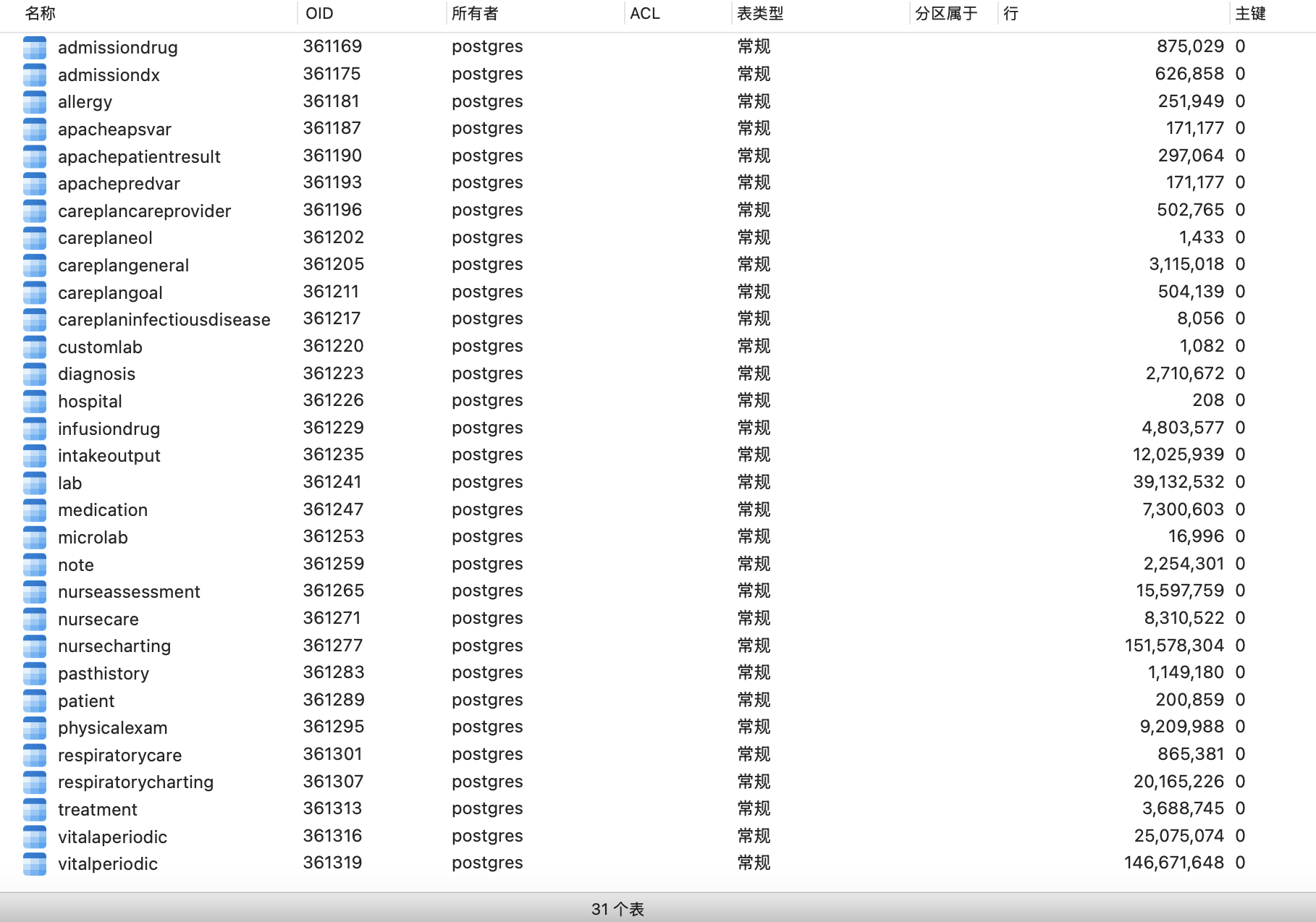The image size is (1316, 922).
Task: Click the table icon beside customlab
Action: [x=35, y=347]
